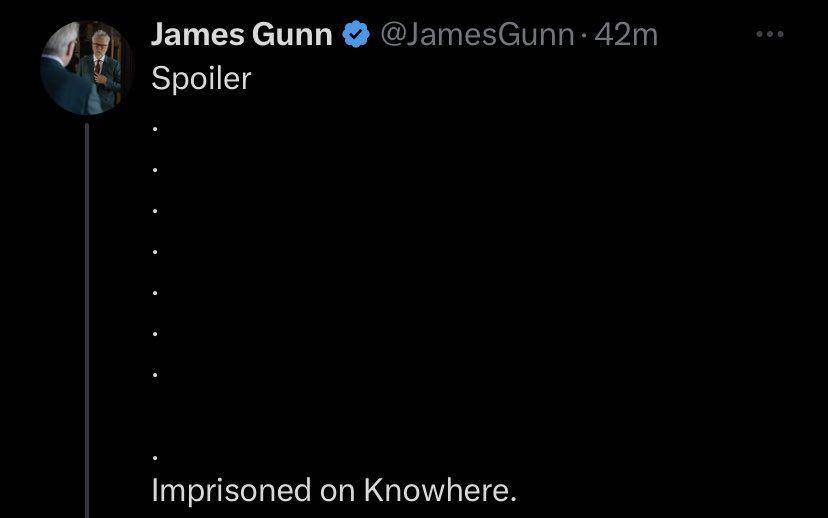Click the separator dot before 42m
The width and height of the screenshot is (828, 518).
click(x=584, y=35)
